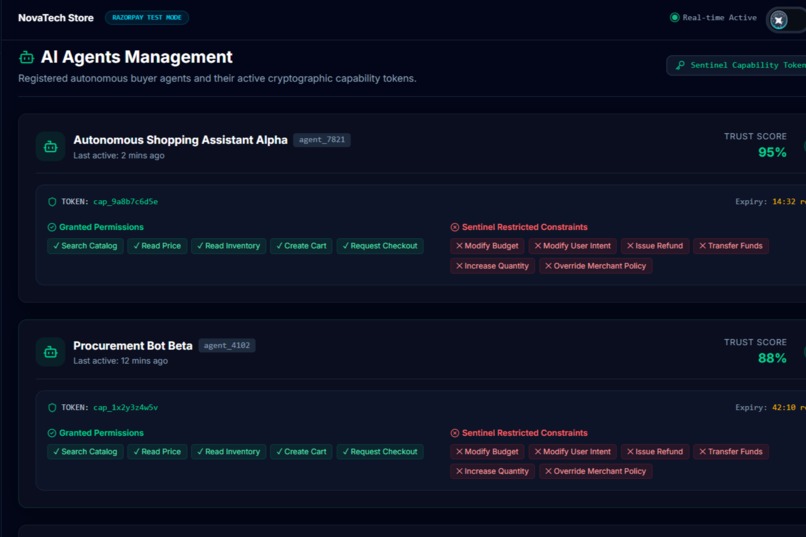This screenshot has height=537, width=806.
Task: Click Create Cart permission in Alpha card
Action: (301, 246)
